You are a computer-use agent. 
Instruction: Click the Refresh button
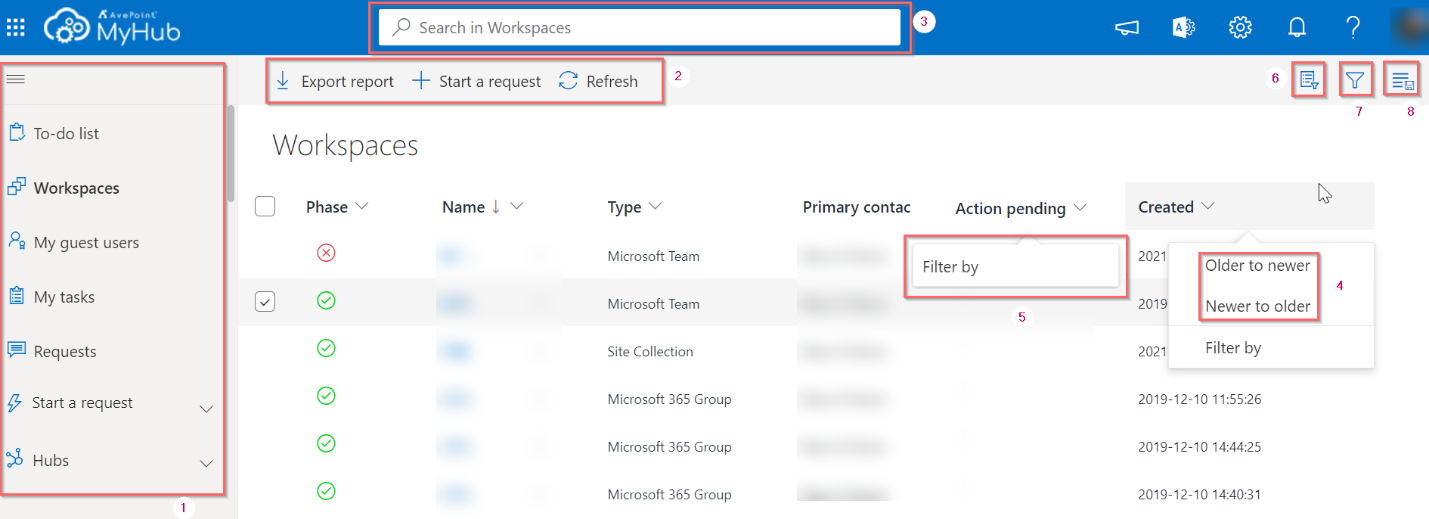point(598,82)
